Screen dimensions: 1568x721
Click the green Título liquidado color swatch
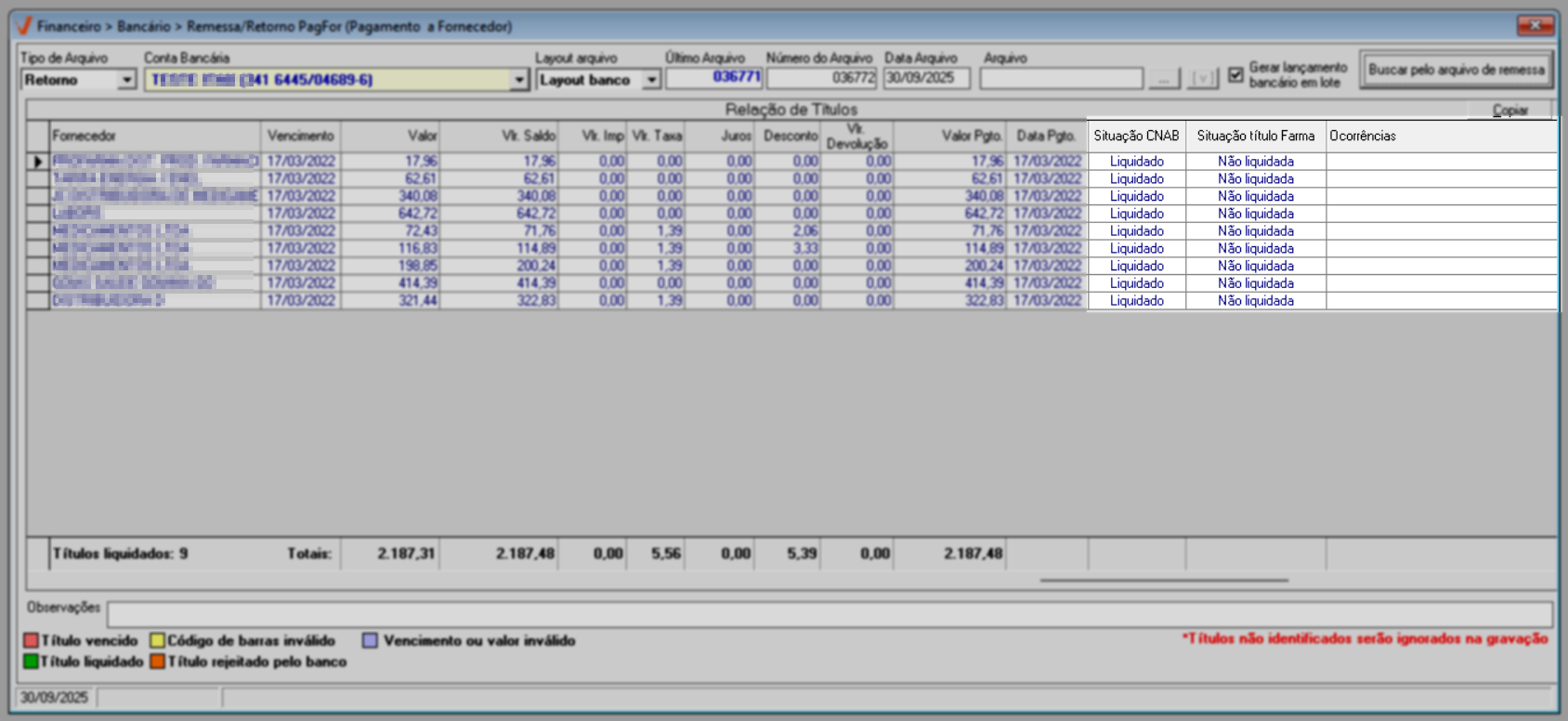(x=31, y=662)
